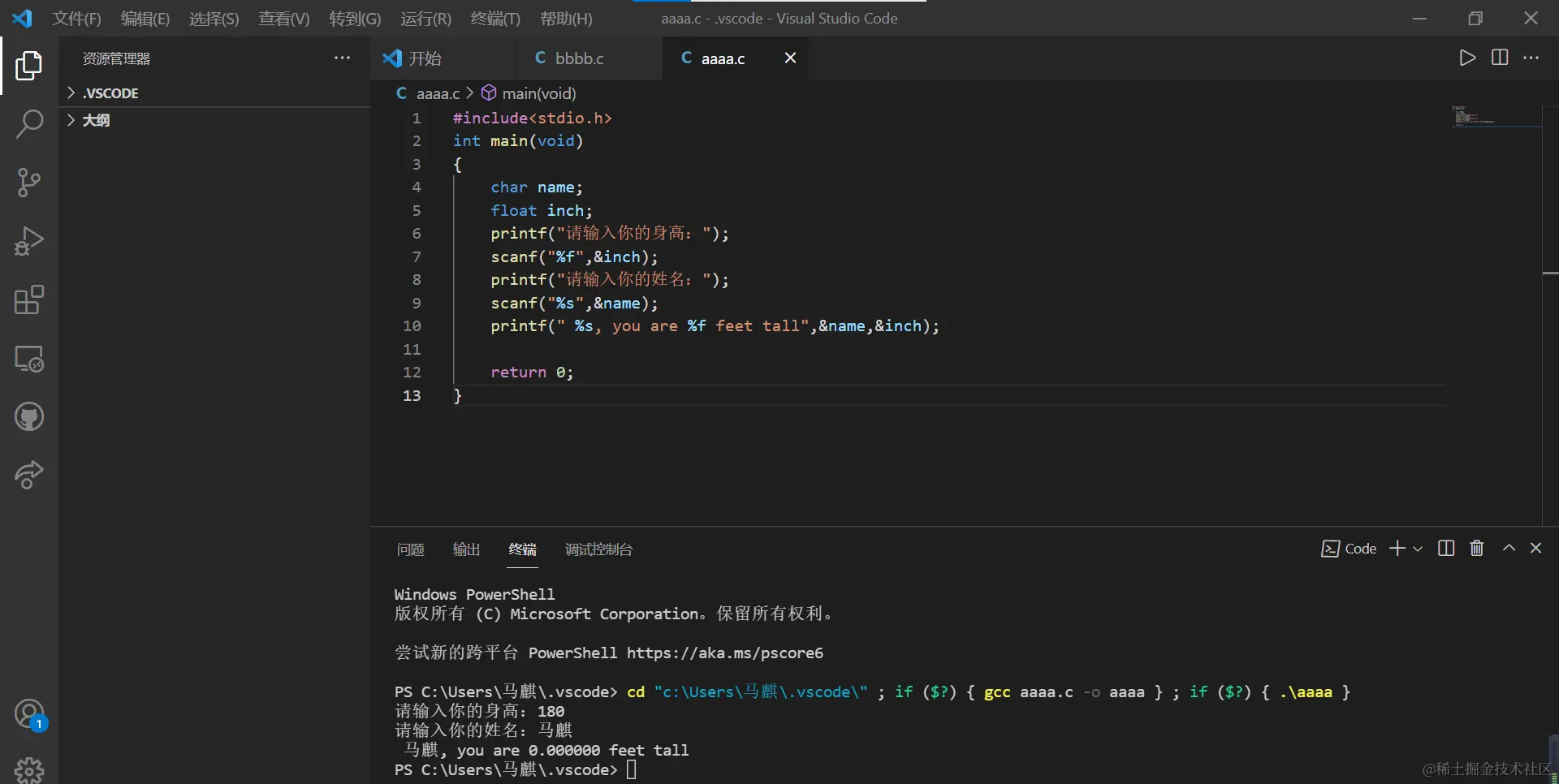Image resolution: width=1559 pixels, height=784 pixels.
Task: Close the aaaa.c editor tab
Action: 790,58
